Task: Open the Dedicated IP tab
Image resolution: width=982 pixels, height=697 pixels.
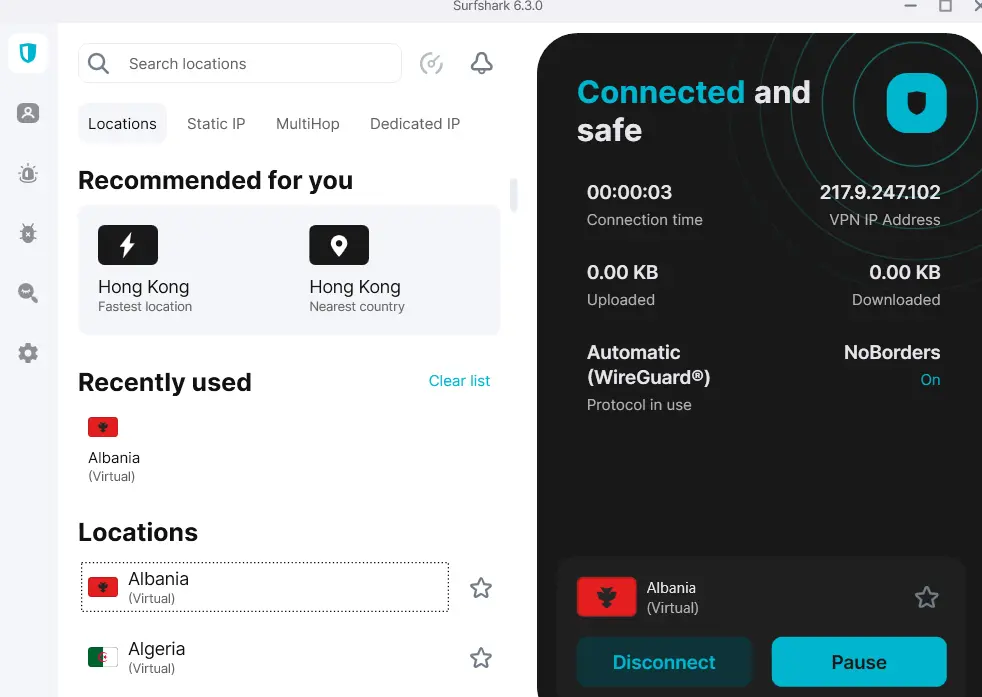Action: click(415, 124)
